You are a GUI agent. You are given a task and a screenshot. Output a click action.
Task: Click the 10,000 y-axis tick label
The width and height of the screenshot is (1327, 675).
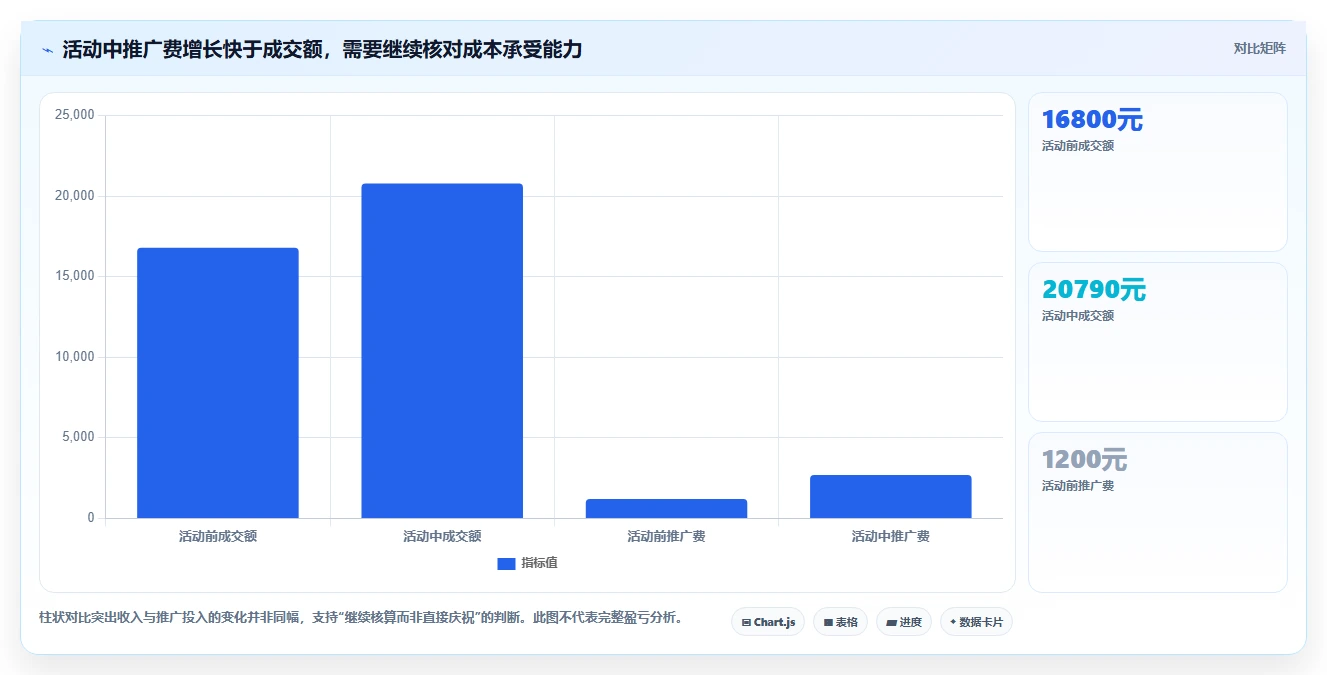pyautogui.click(x=74, y=357)
